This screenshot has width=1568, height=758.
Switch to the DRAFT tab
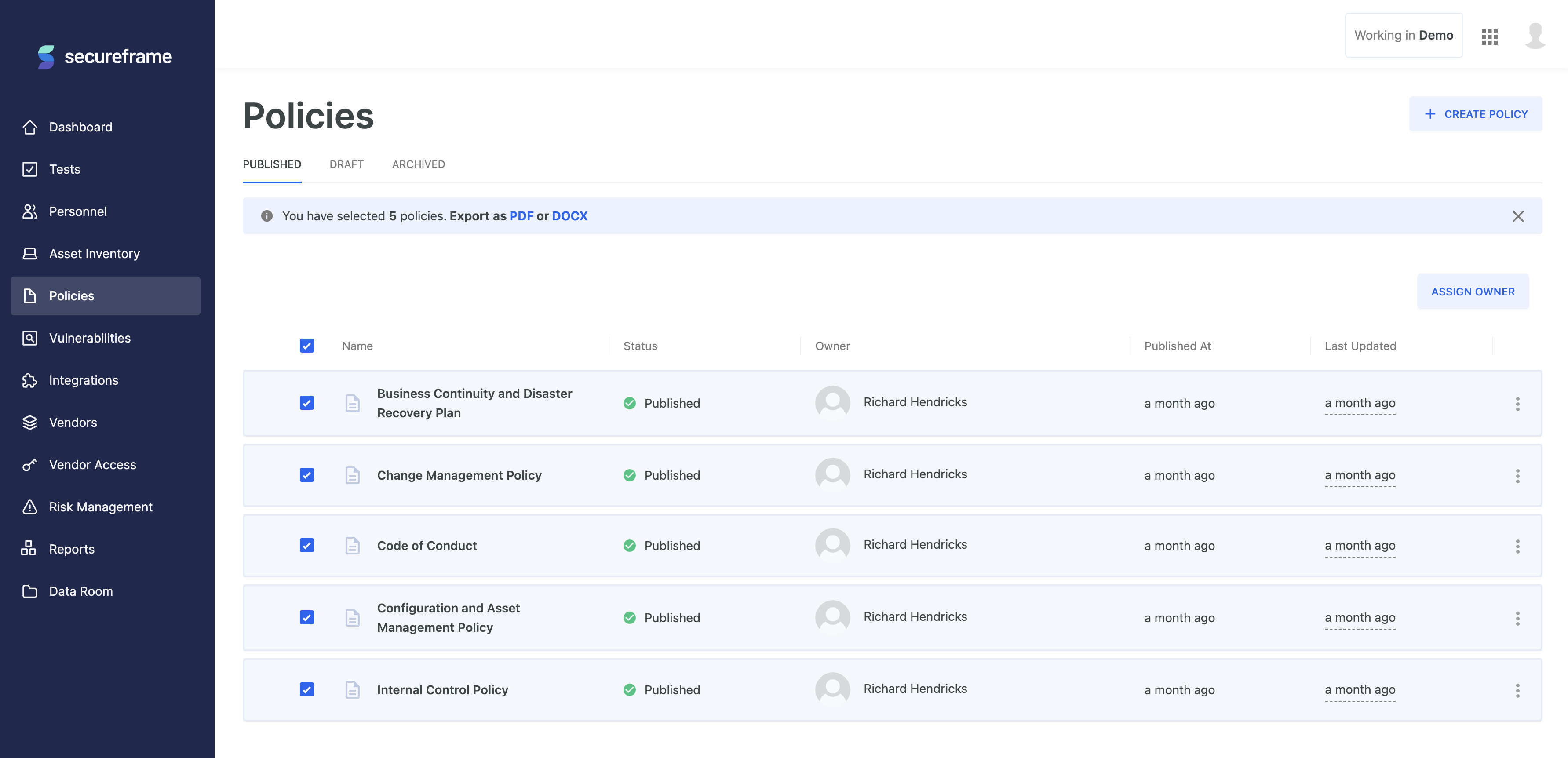(346, 164)
